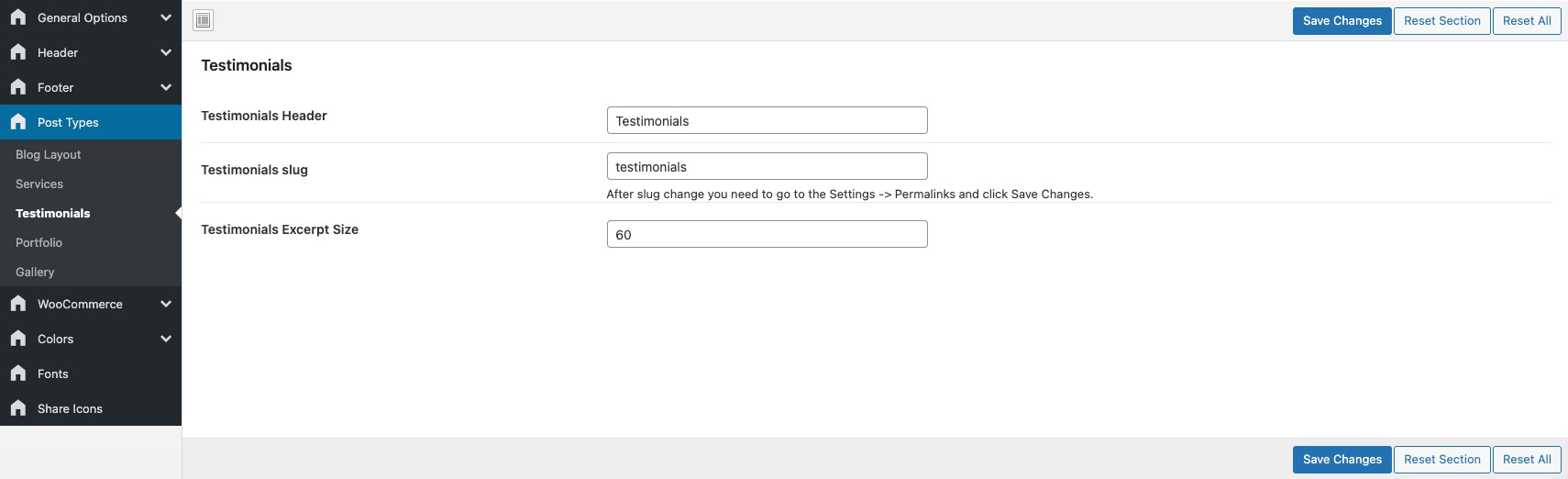Click the Testimonials slug text field
Screen dimensions: 1568x479
point(767,166)
